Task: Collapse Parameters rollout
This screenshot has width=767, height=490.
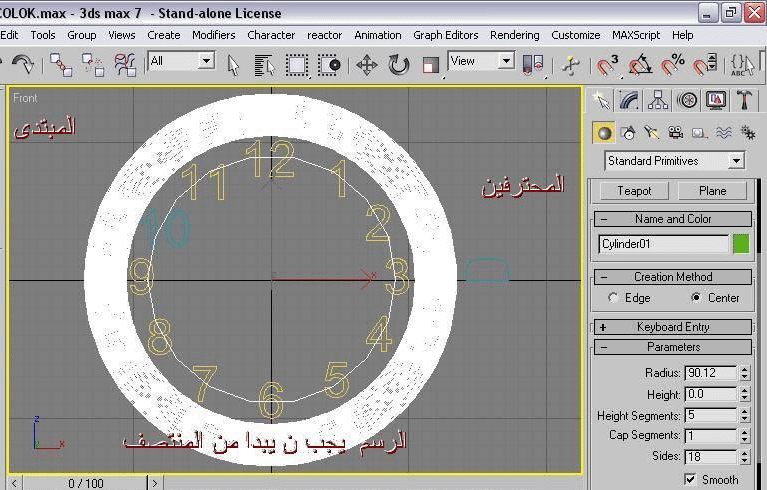Action: pyautogui.click(x=673, y=347)
